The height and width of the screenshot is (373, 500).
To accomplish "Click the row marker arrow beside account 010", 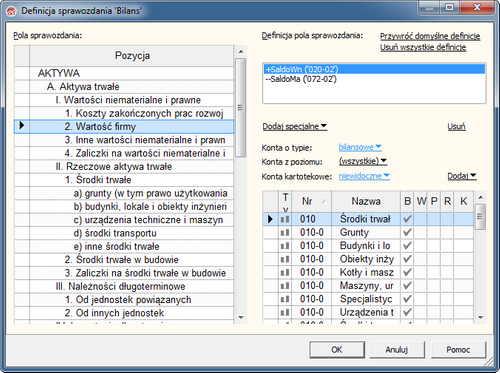I will (x=270, y=219).
